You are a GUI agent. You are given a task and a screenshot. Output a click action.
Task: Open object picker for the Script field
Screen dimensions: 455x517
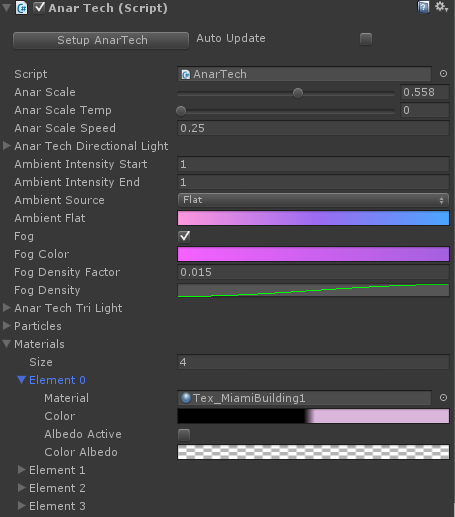pyautogui.click(x=443, y=74)
